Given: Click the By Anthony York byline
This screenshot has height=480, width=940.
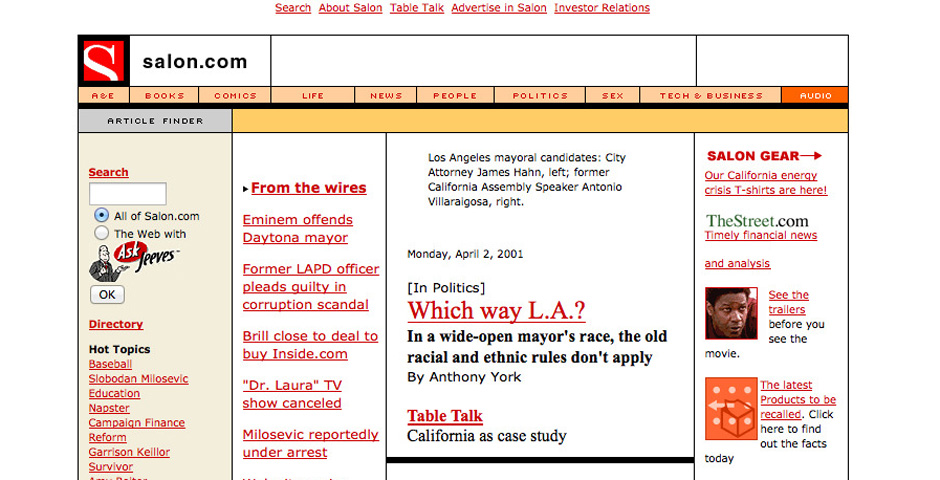Looking at the screenshot, I should coord(465,377).
